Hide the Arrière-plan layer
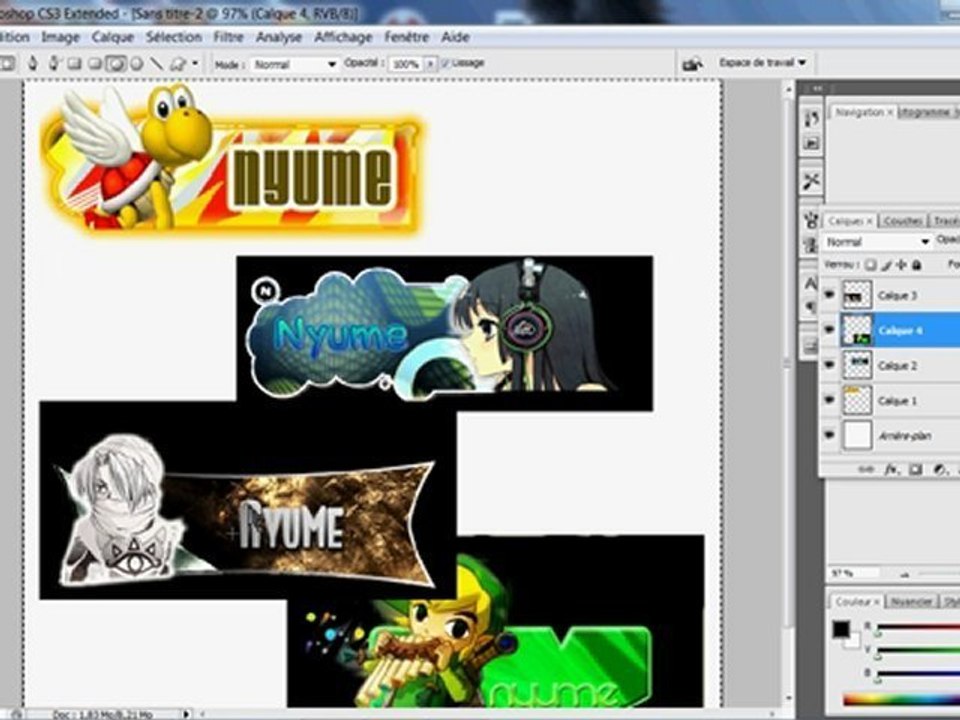Screen dimensions: 960x720 [829, 435]
